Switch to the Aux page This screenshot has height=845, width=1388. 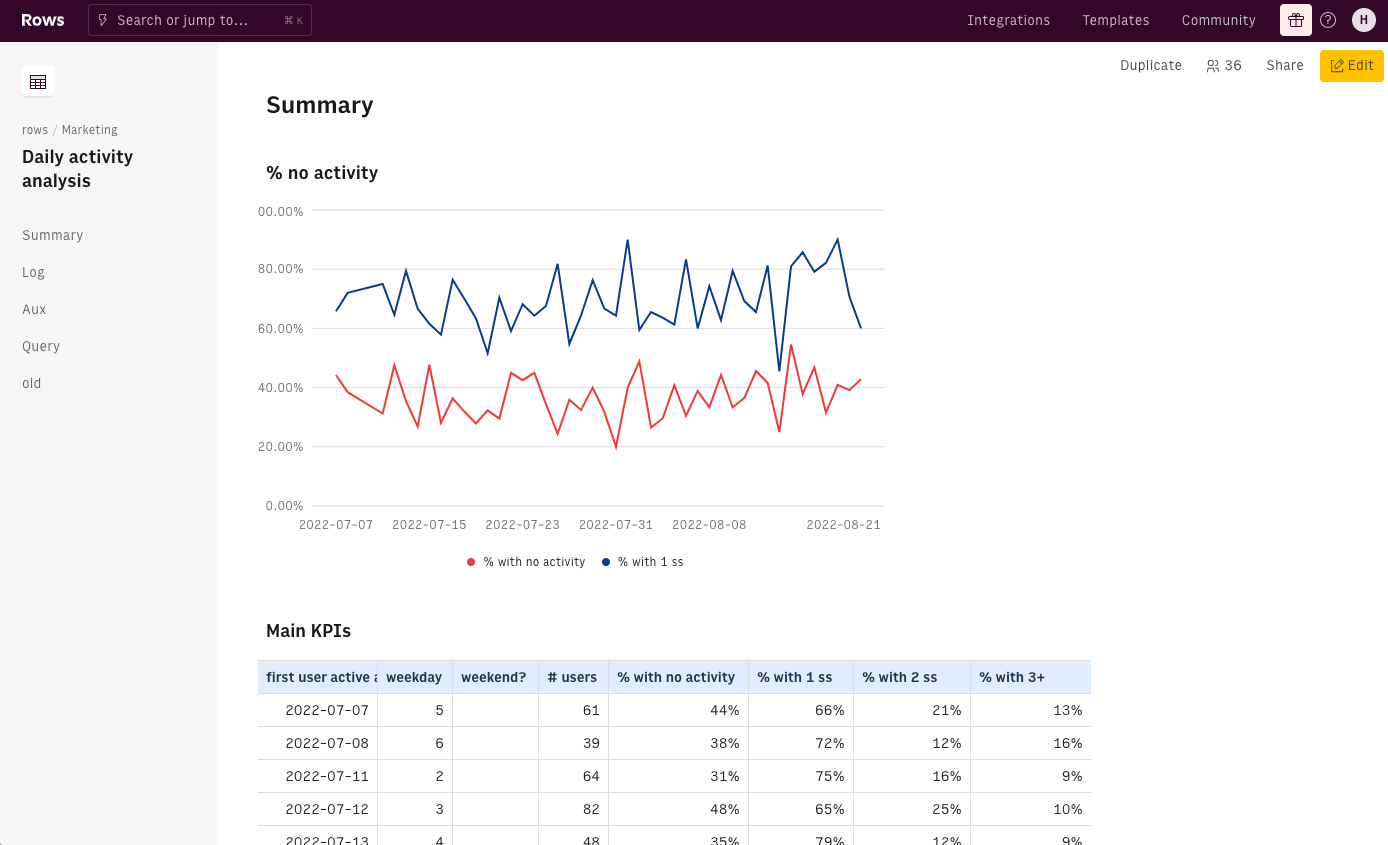click(x=35, y=309)
